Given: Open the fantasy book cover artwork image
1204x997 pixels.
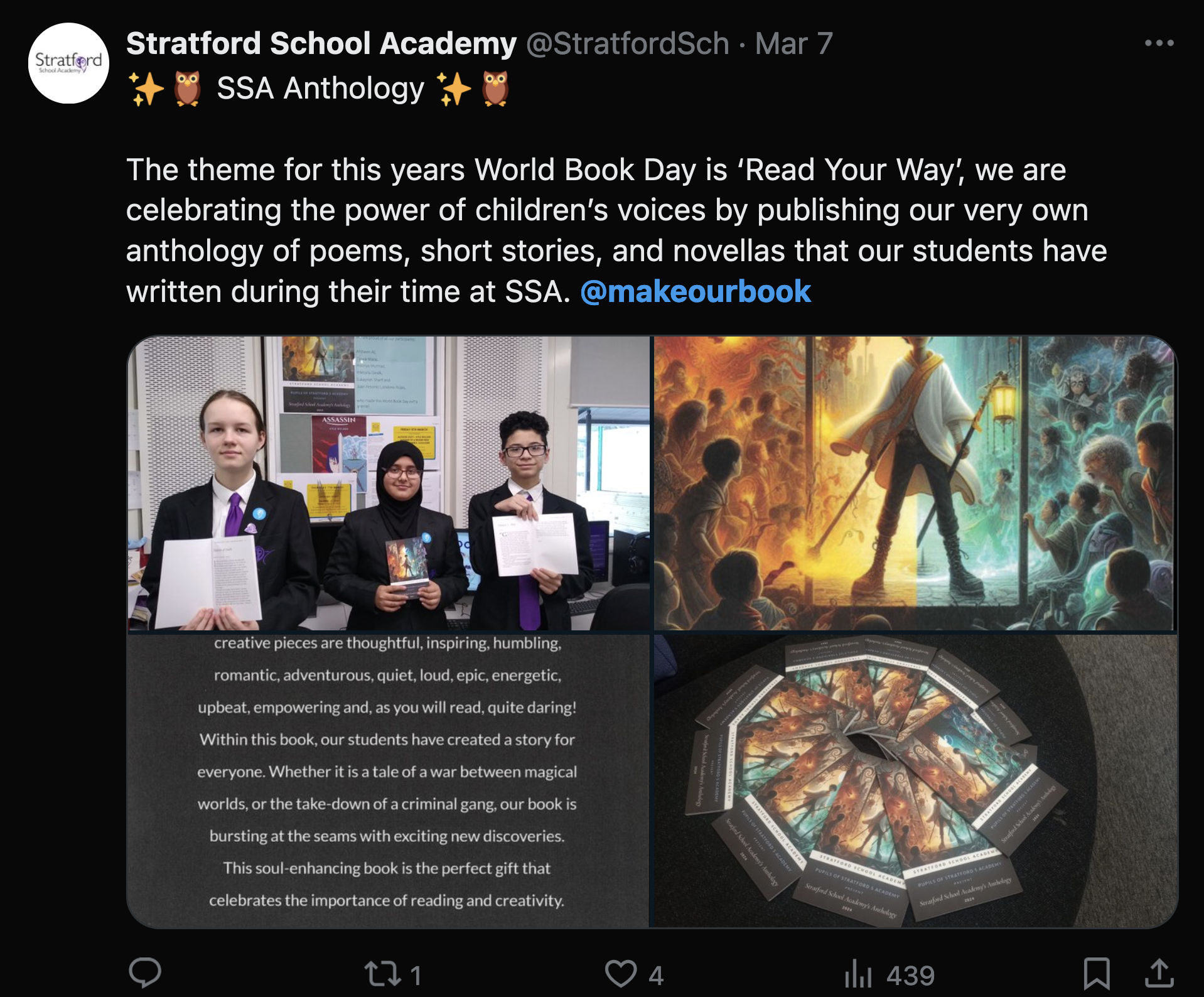Looking at the screenshot, I should click(x=915, y=483).
